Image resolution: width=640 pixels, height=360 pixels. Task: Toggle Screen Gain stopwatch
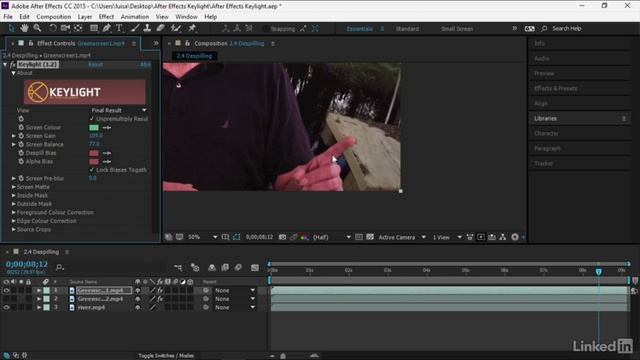coord(21,136)
